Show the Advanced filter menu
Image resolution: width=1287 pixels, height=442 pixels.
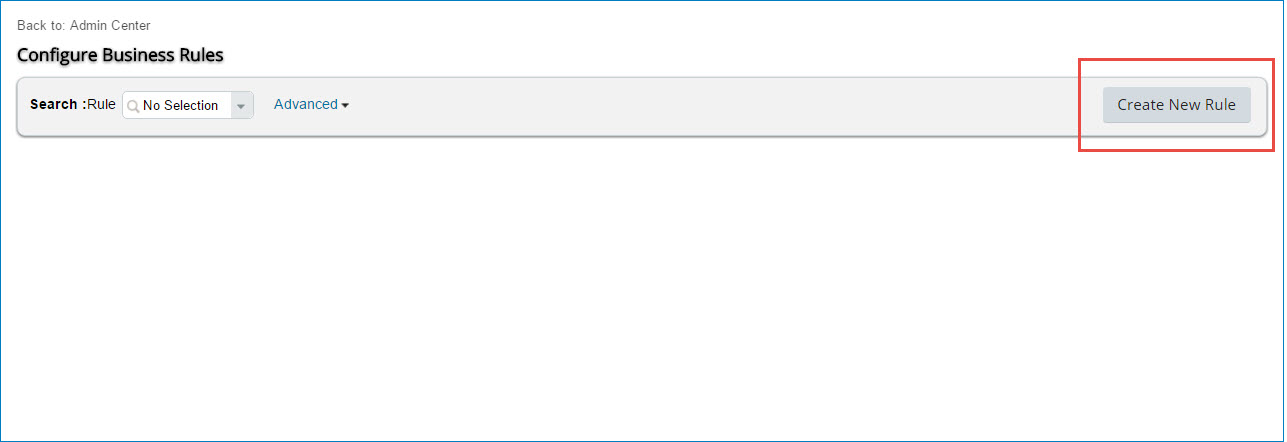(x=311, y=104)
